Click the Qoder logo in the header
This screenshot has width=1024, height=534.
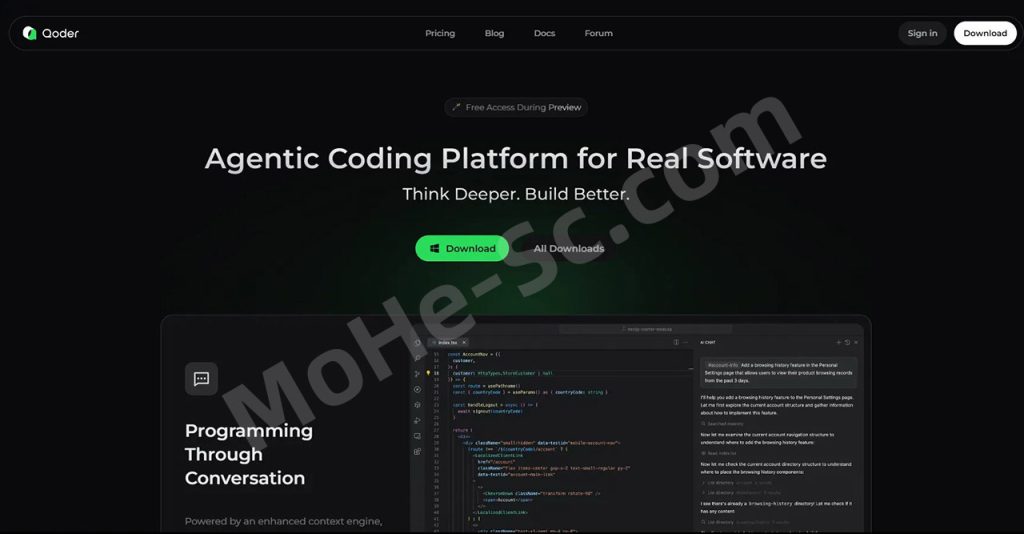point(51,33)
